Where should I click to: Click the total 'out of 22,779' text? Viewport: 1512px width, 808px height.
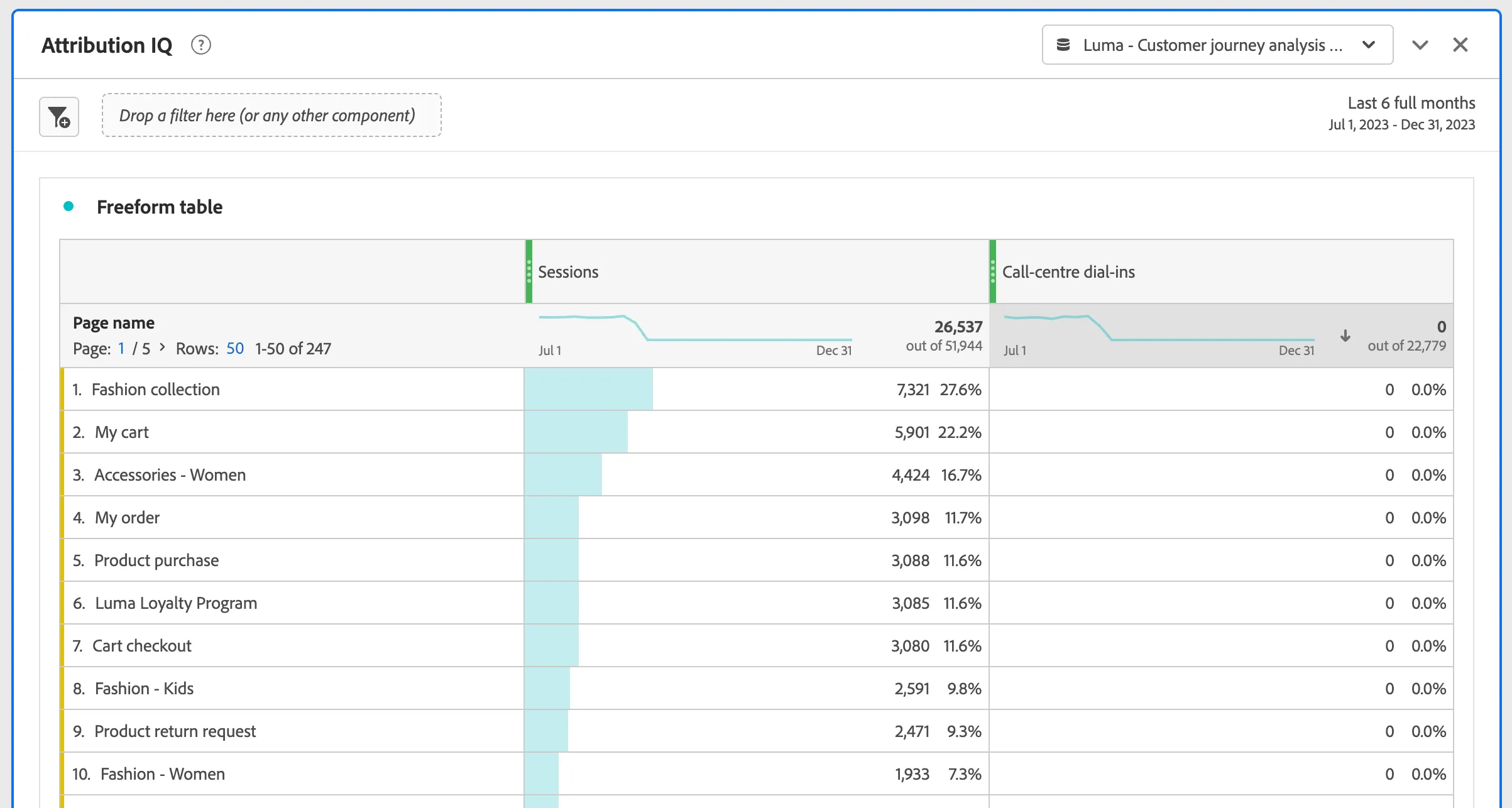tap(1406, 346)
